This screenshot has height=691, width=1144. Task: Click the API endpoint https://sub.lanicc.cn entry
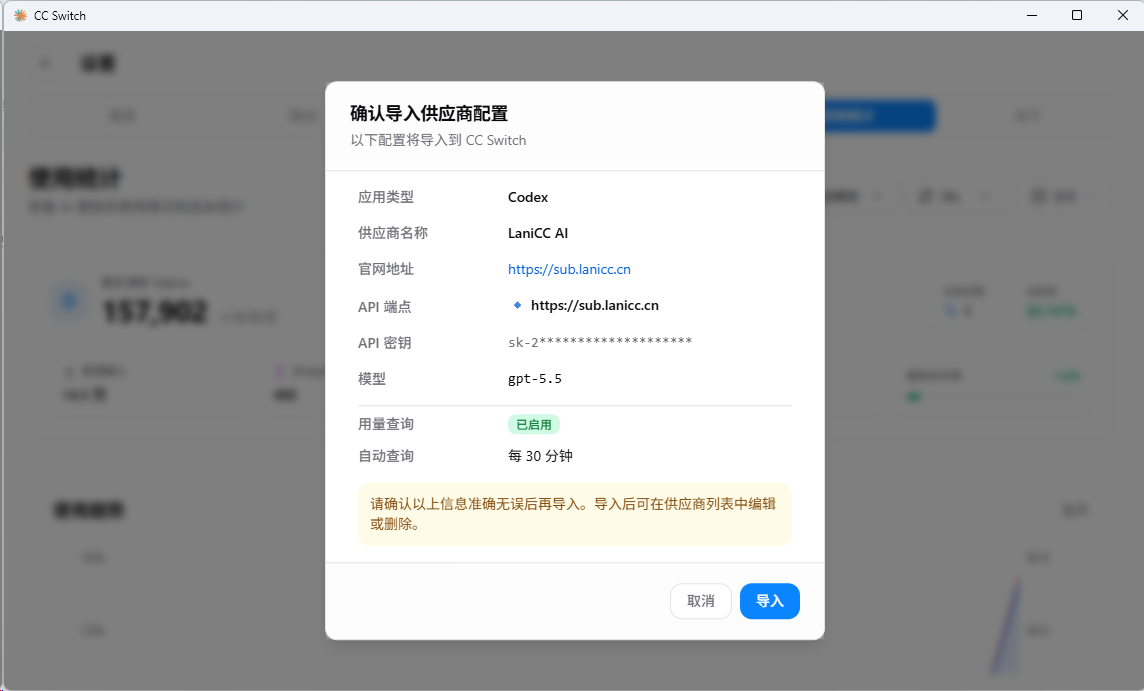(595, 306)
